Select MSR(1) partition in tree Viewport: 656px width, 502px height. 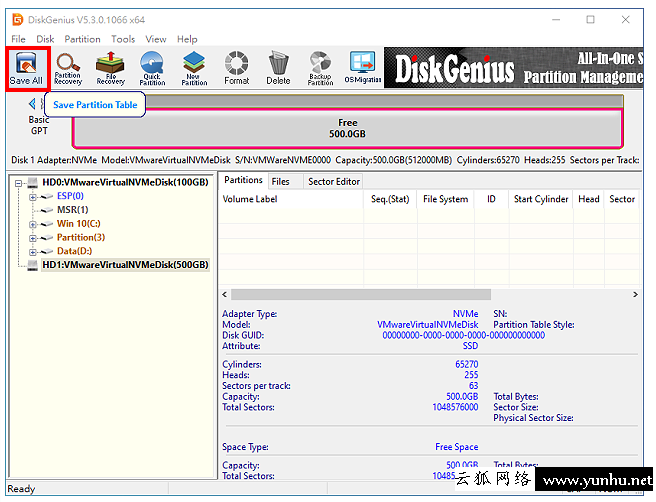point(73,210)
